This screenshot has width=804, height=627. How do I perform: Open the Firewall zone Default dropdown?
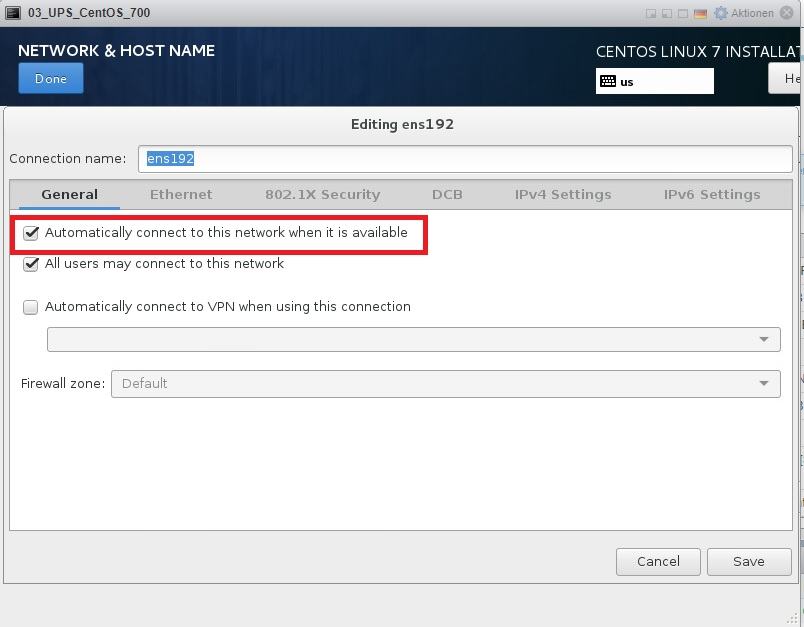pyautogui.click(x=446, y=383)
